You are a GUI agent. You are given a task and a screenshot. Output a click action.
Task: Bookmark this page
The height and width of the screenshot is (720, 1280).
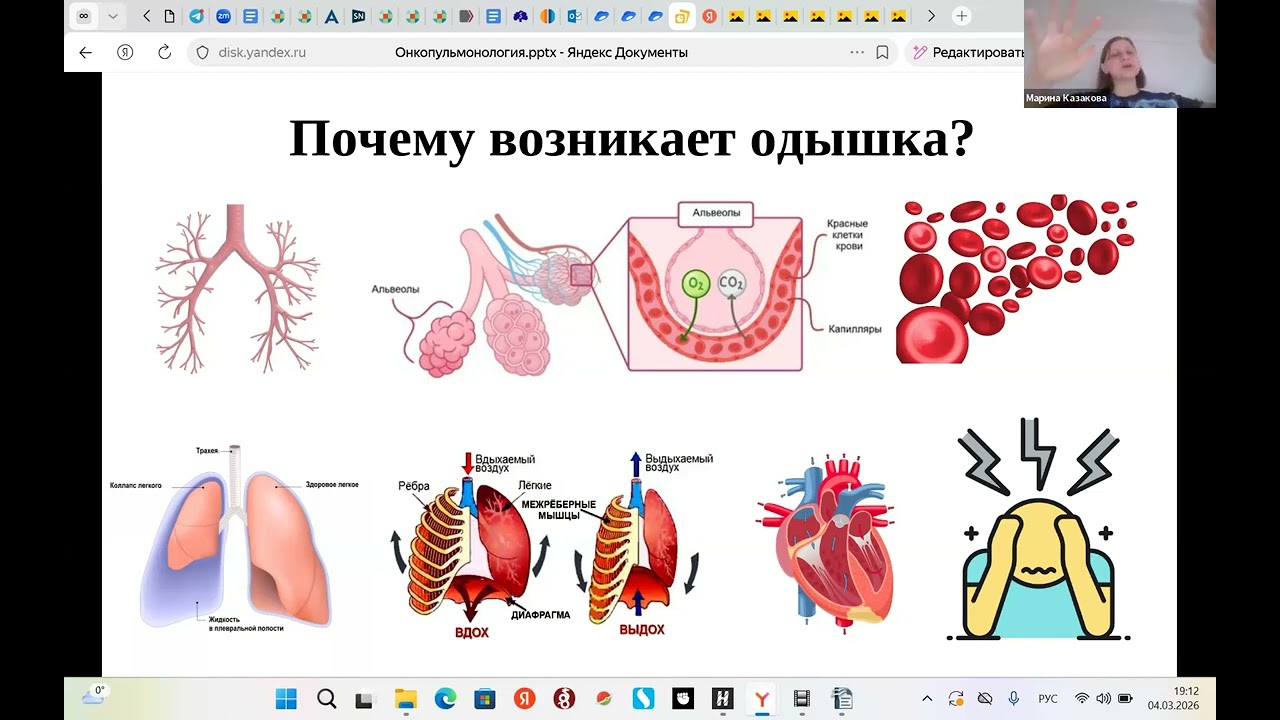[x=882, y=53]
